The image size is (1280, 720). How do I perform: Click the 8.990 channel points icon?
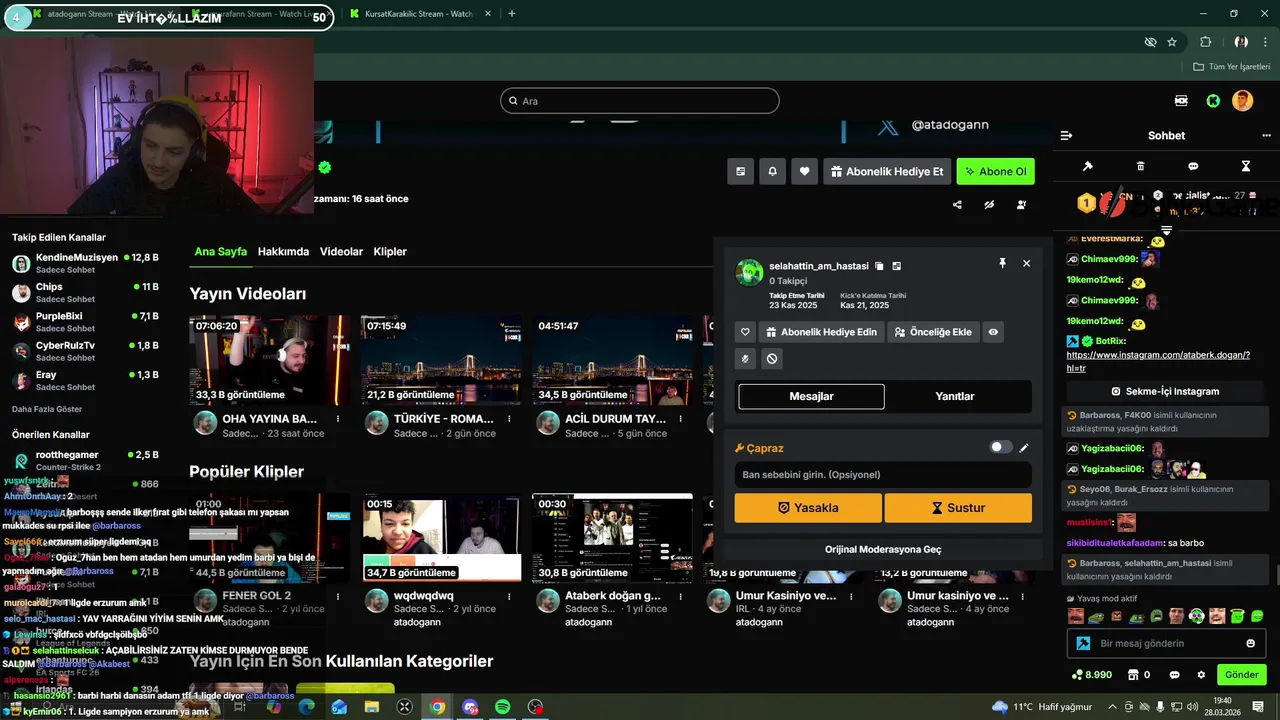click(1091, 675)
